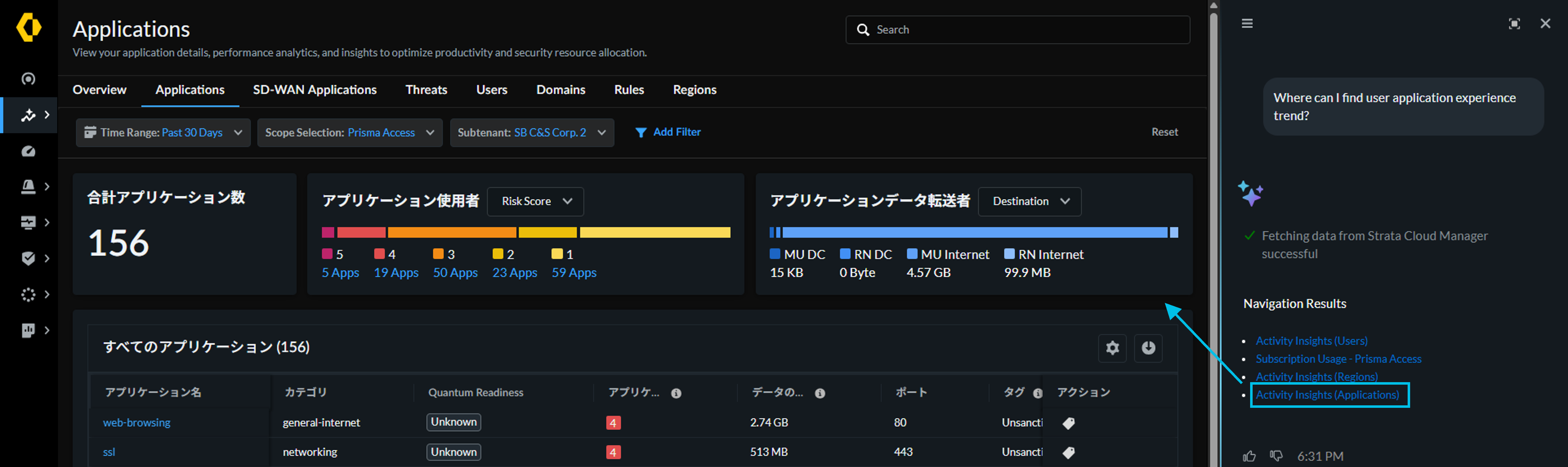
Task: Expand assistant panel to full screen
Action: pyautogui.click(x=1514, y=24)
